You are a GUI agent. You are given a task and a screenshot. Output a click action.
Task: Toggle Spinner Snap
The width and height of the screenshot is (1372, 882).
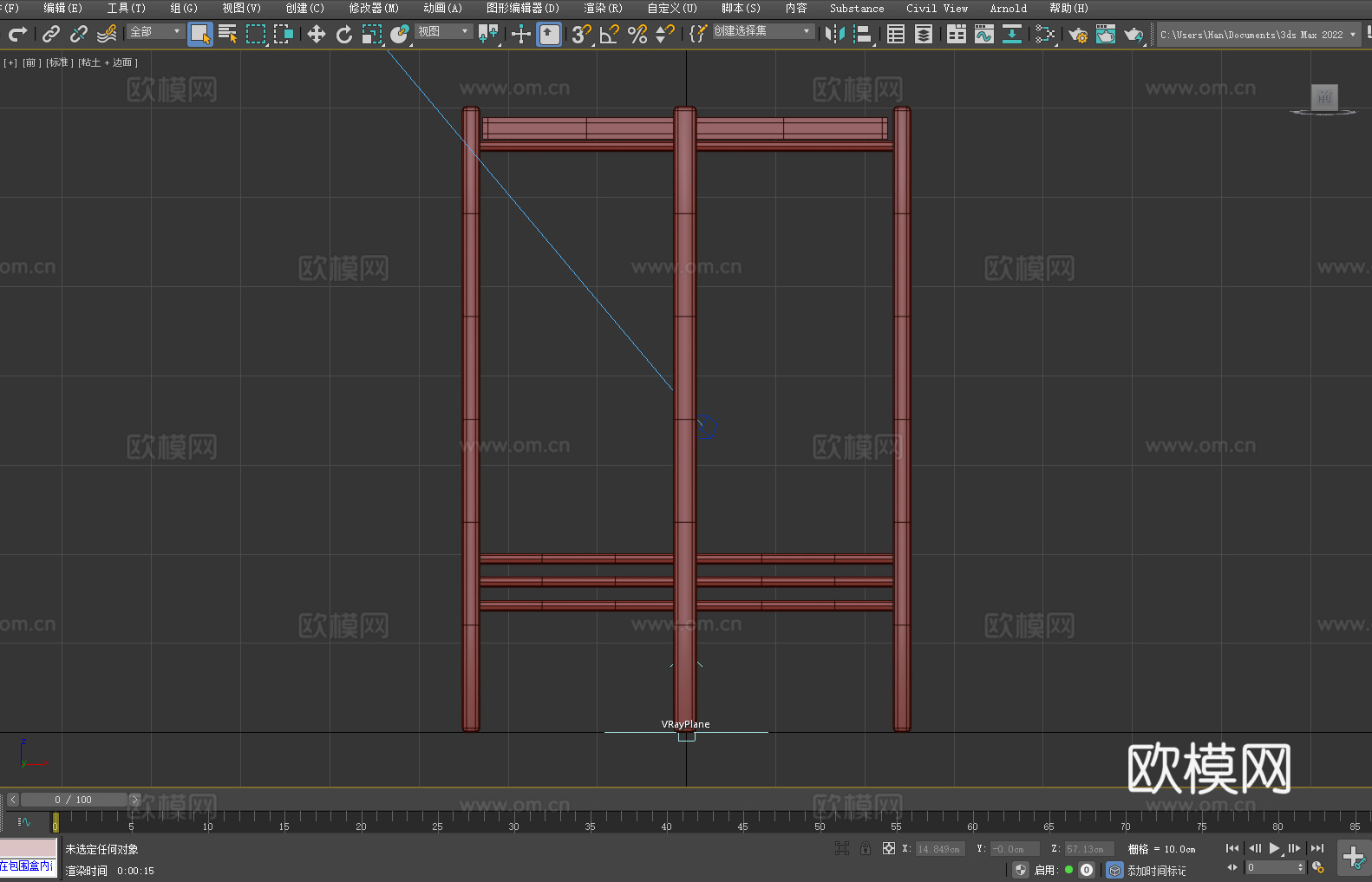(665, 34)
